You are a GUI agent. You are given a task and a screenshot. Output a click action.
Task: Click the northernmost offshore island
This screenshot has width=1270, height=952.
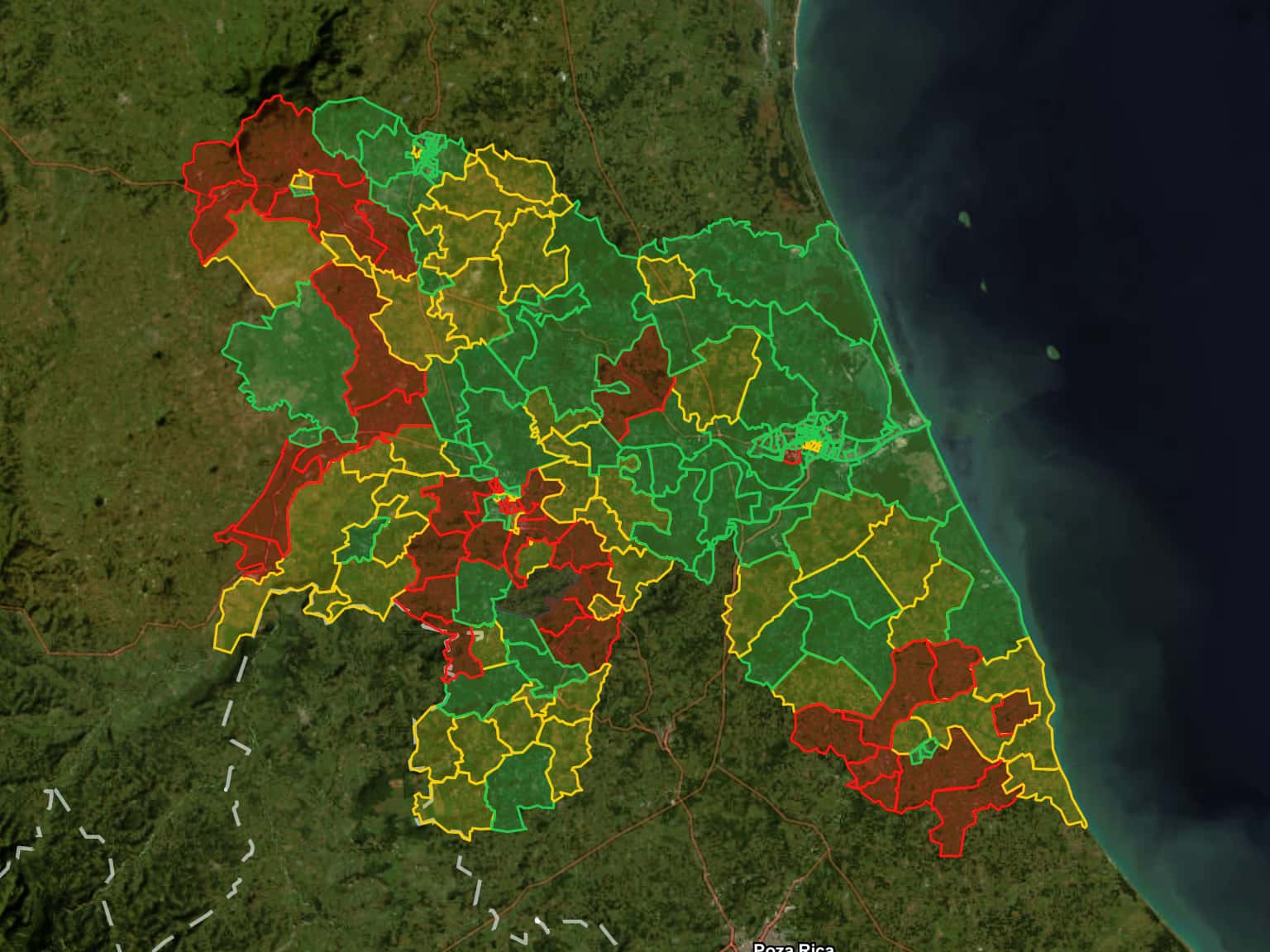pyautogui.click(x=964, y=219)
